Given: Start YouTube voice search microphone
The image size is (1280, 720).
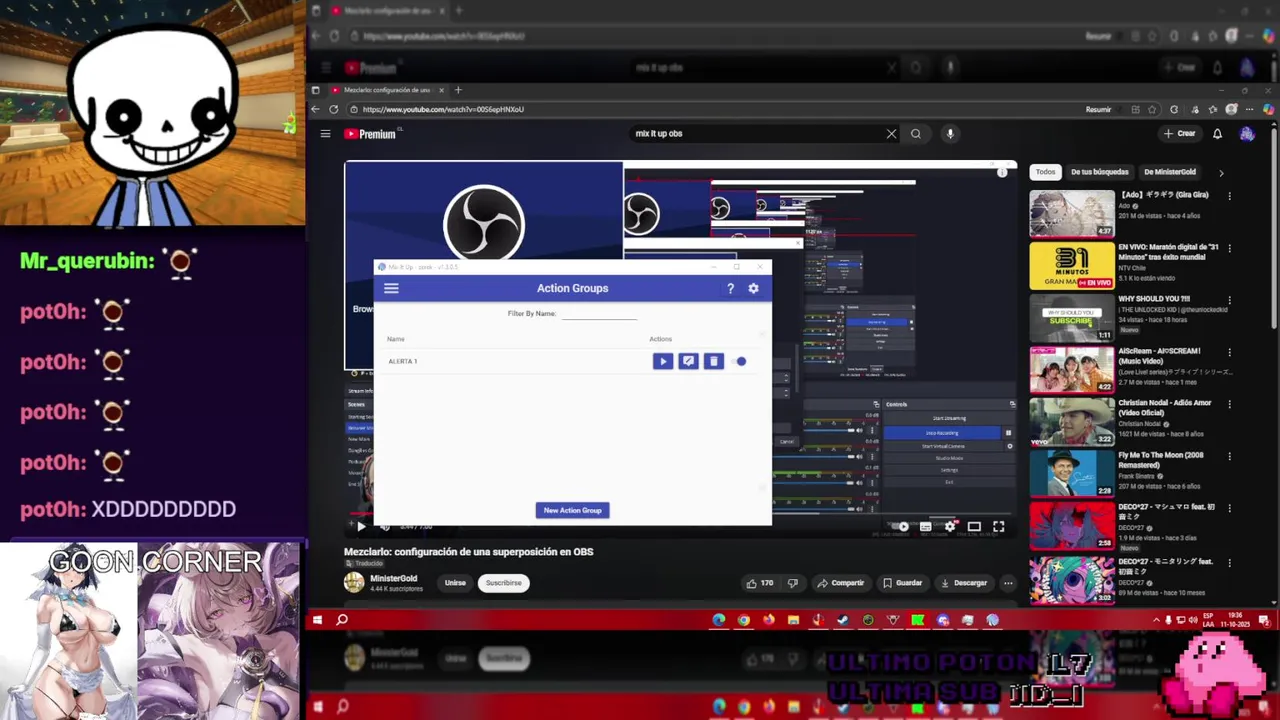Looking at the screenshot, I should (950, 133).
